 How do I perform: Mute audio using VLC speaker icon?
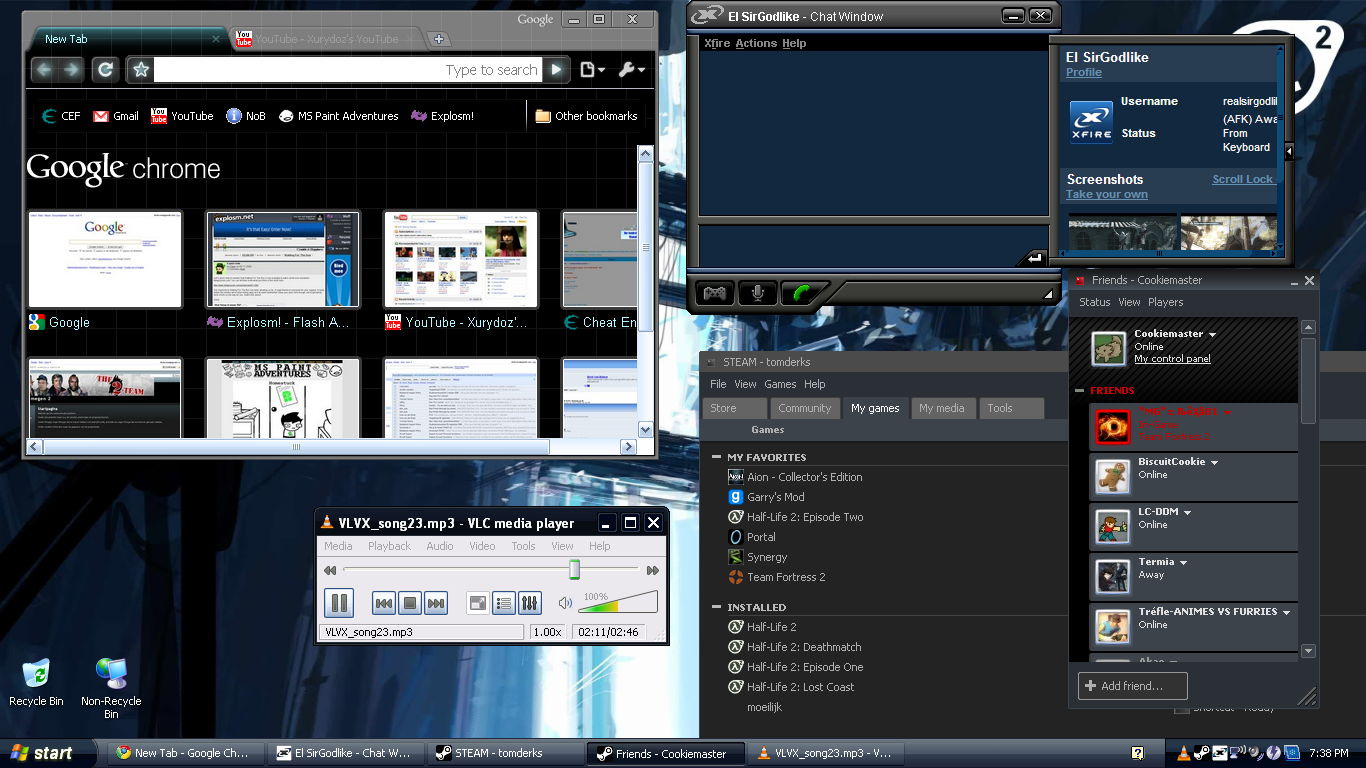click(x=566, y=603)
